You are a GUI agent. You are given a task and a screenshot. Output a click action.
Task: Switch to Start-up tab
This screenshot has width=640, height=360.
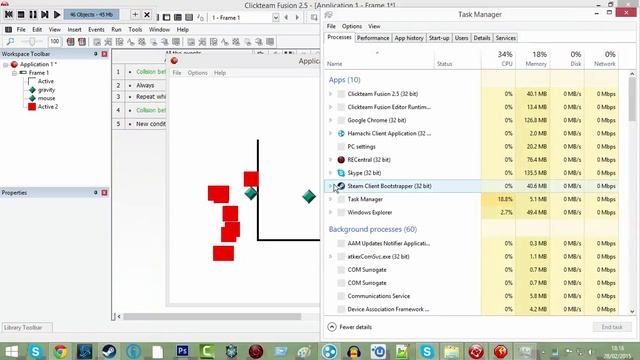point(439,38)
